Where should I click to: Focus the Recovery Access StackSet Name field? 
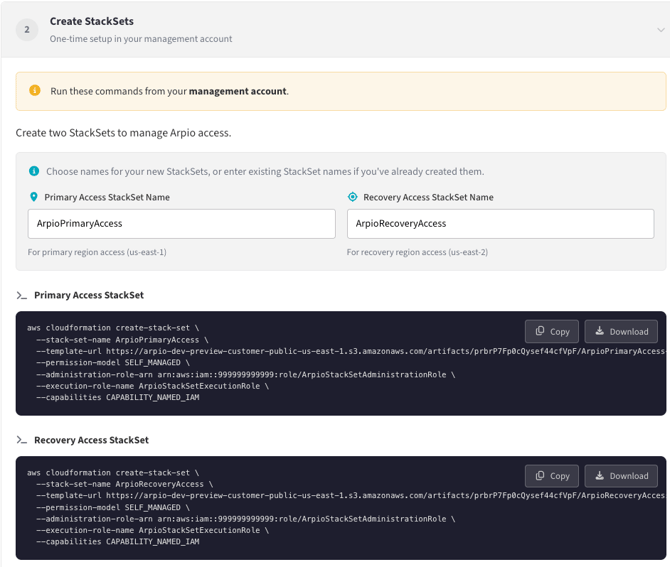point(500,224)
